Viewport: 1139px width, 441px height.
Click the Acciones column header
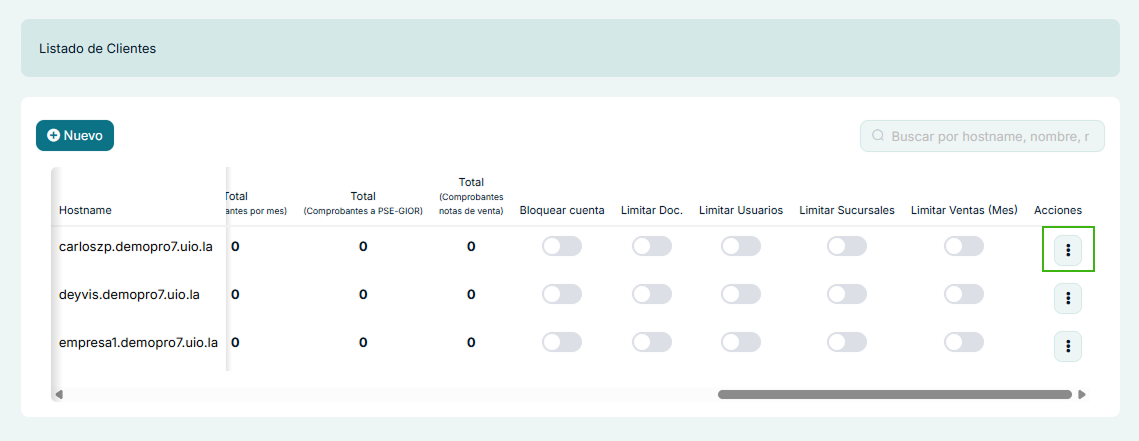pyautogui.click(x=1058, y=210)
